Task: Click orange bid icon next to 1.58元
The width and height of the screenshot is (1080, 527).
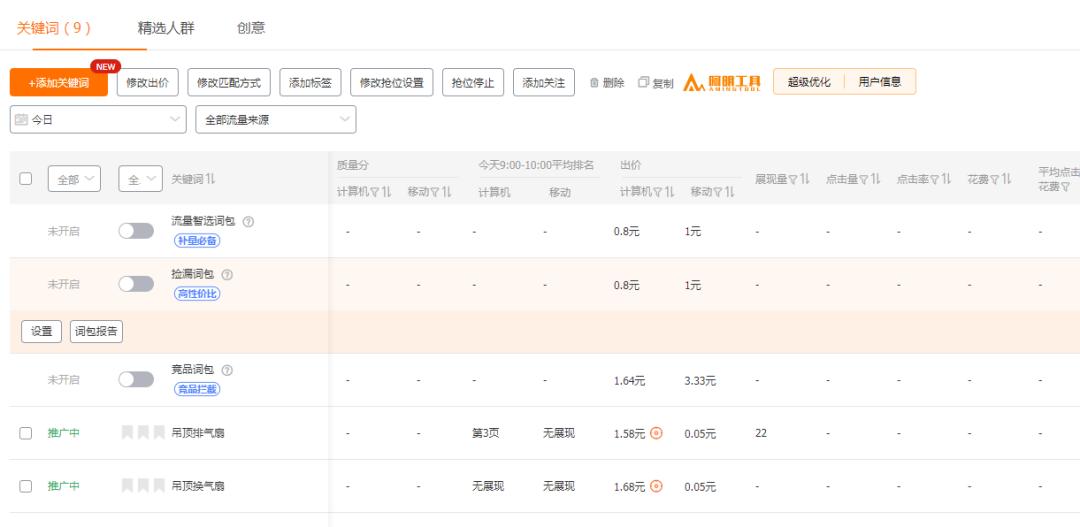Action: tap(656, 433)
